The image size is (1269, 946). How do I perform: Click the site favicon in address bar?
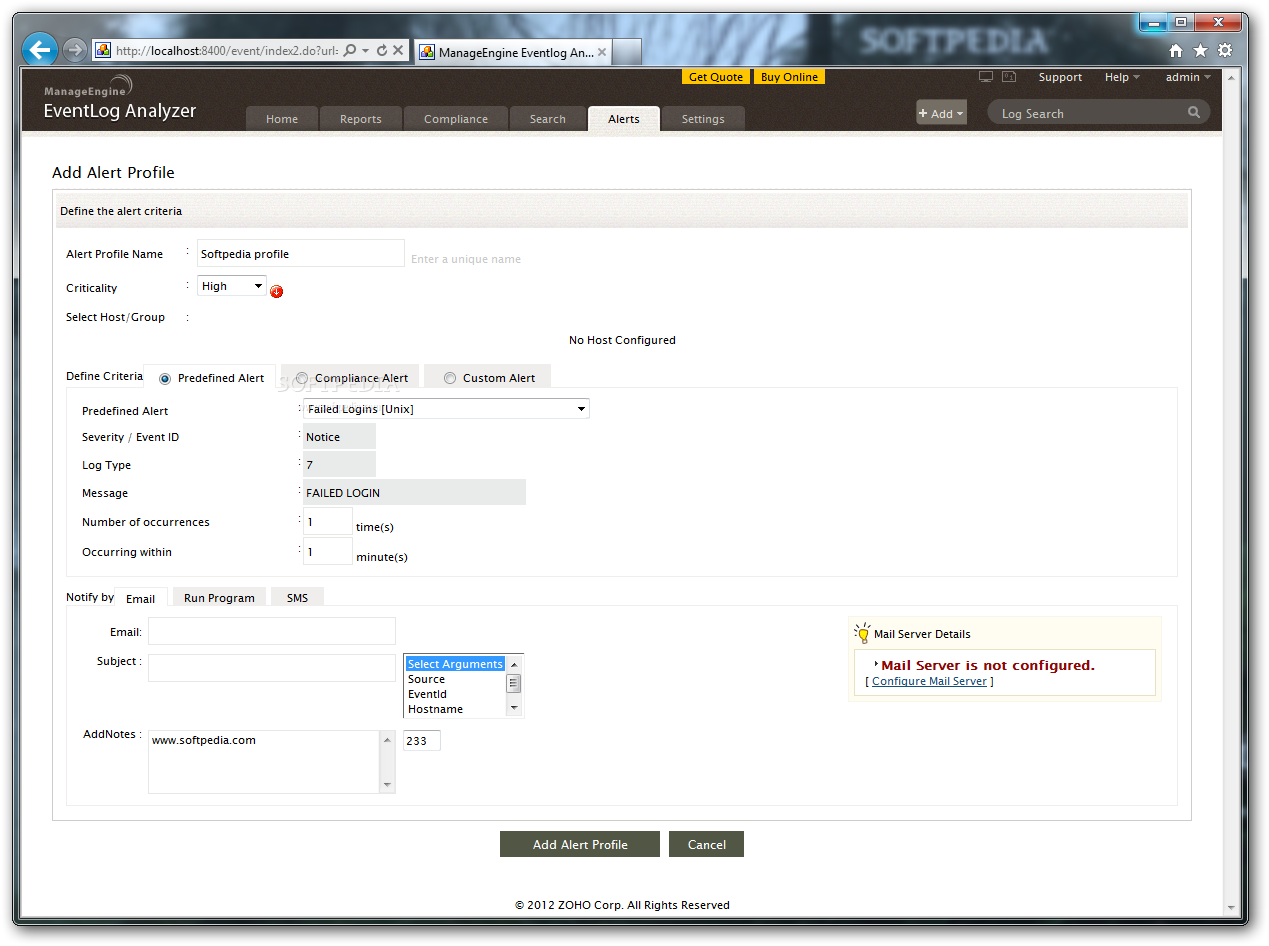pos(103,50)
